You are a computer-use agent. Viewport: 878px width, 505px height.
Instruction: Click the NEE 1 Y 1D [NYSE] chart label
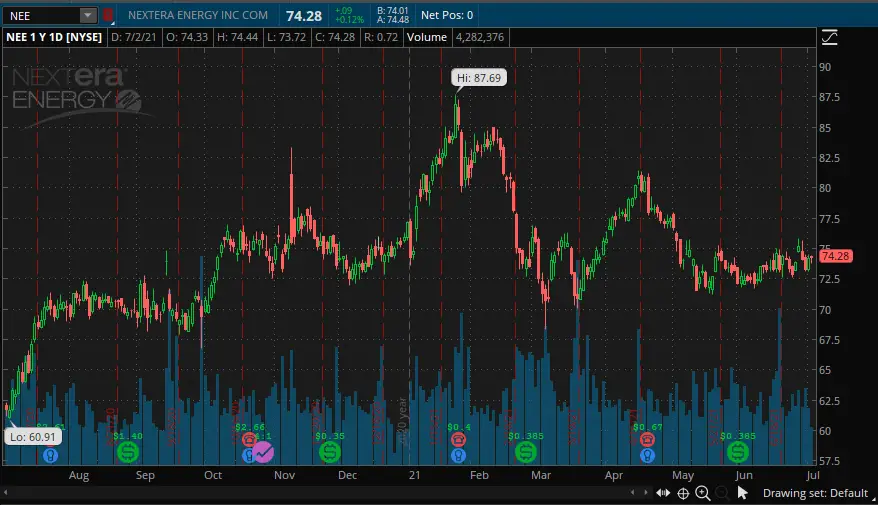pos(54,38)
